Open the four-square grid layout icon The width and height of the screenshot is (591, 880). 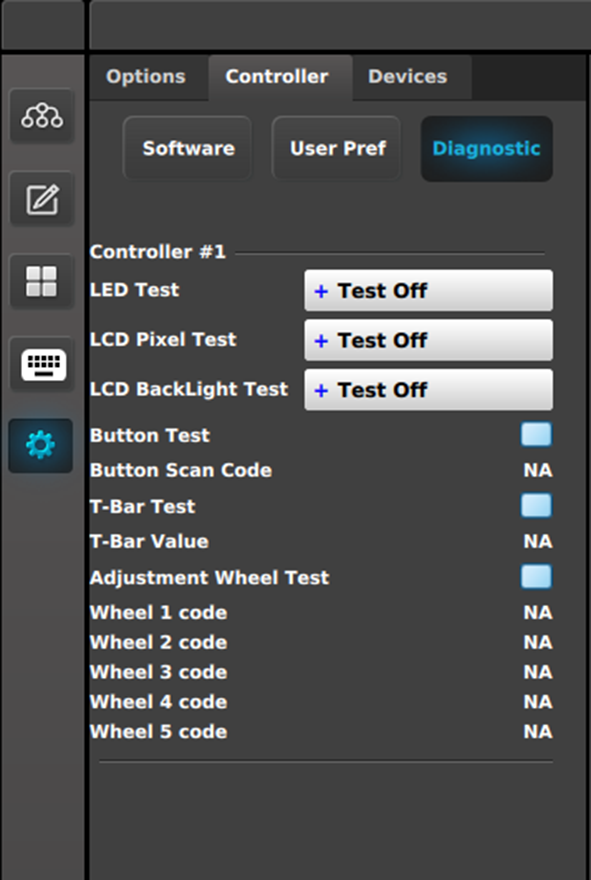point(42,281)
